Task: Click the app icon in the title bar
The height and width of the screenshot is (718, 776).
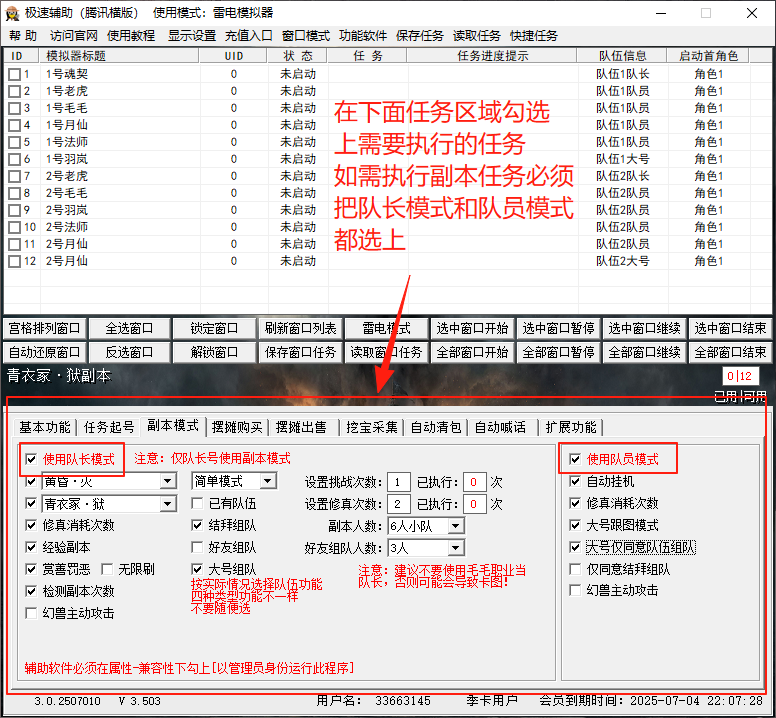Action: pyautogui.click(x=12, y=13)
